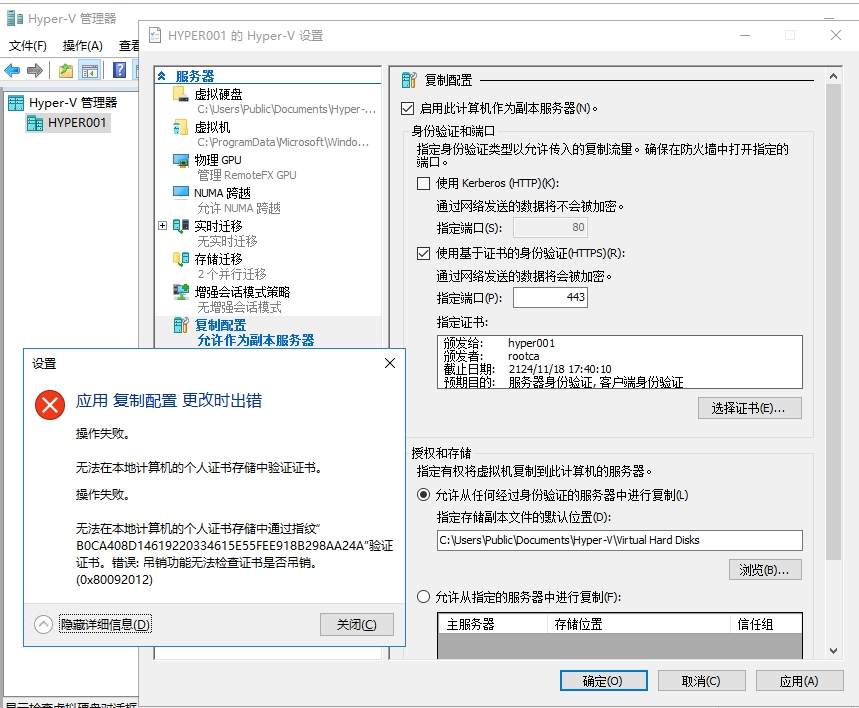Click the 取消(C) button

[701, 681]
